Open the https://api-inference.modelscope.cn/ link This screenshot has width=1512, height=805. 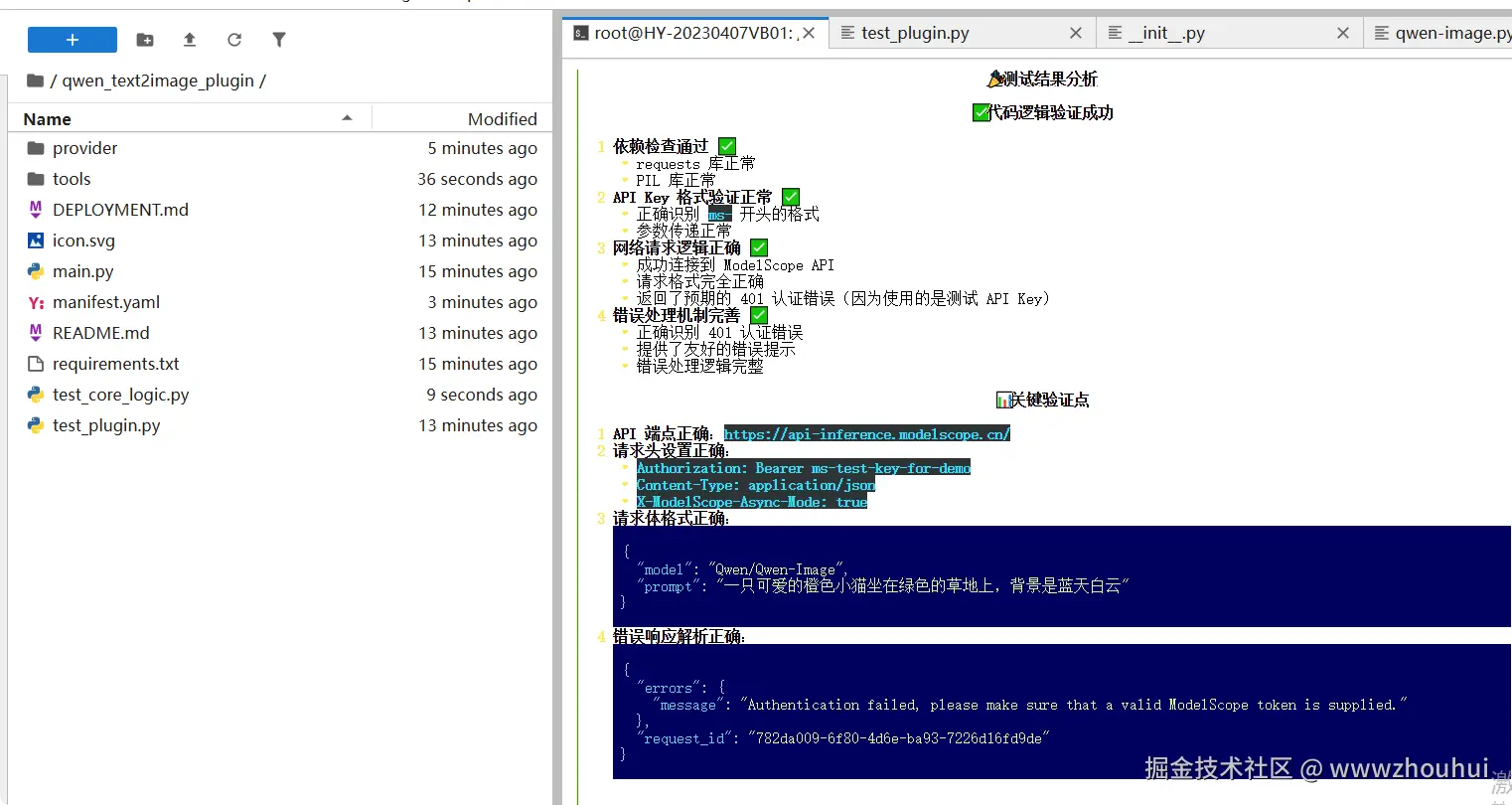click(x=866, y=433)
